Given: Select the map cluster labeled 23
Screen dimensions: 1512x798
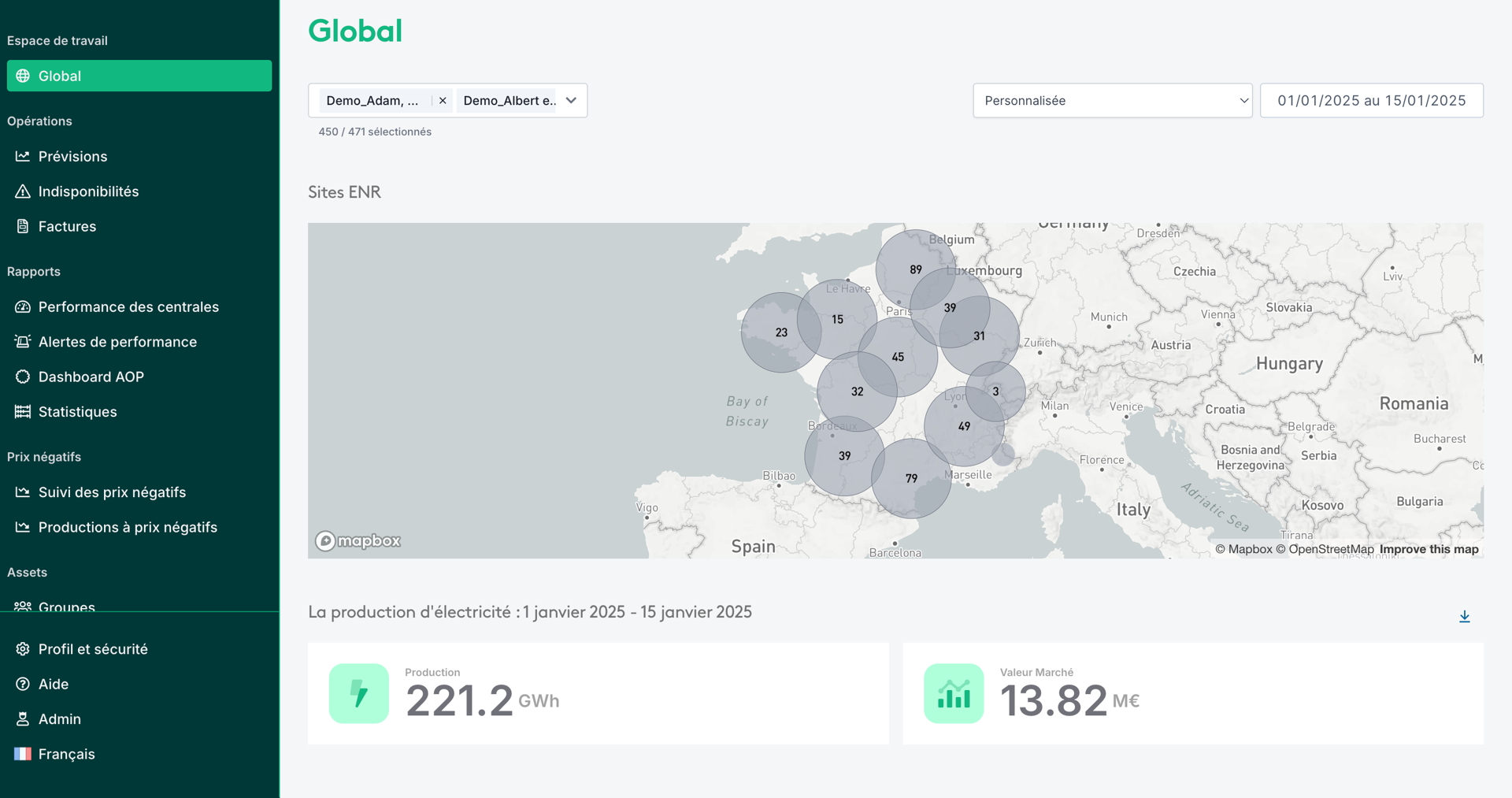Looking at the screenshot, I should [781, 332].
